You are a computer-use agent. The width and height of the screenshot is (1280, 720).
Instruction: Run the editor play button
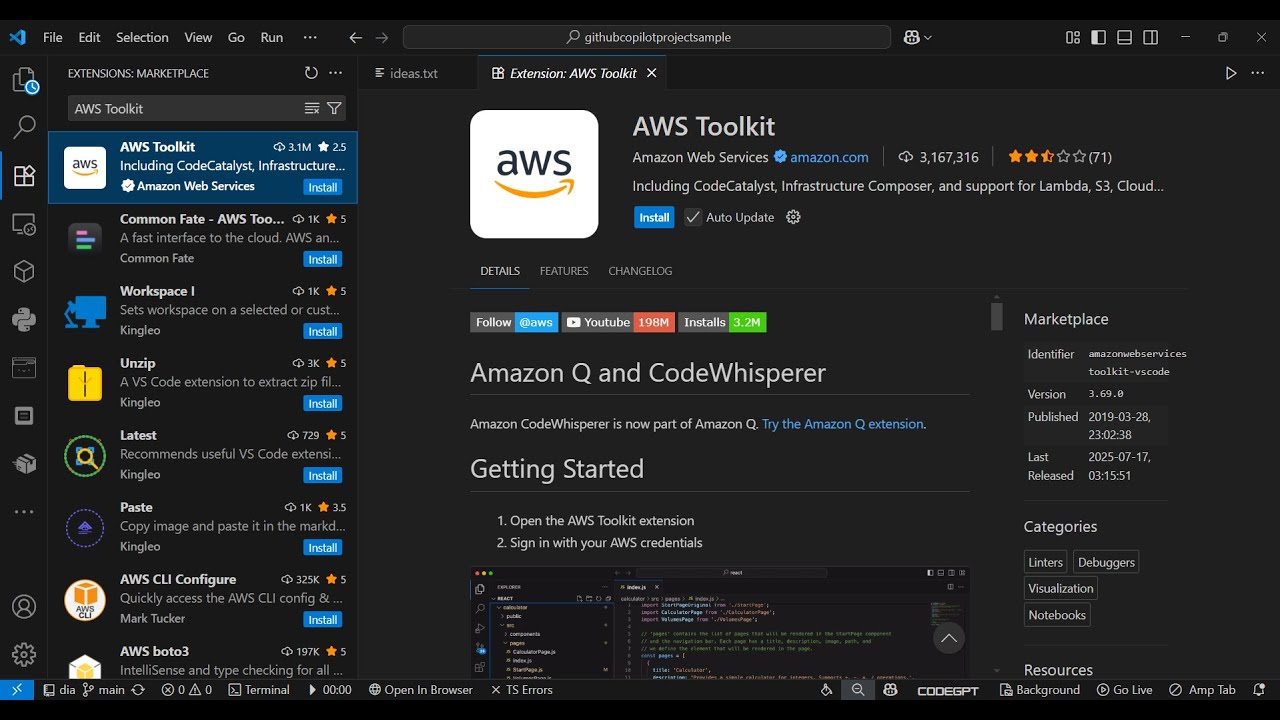[x=1231, y=73]
